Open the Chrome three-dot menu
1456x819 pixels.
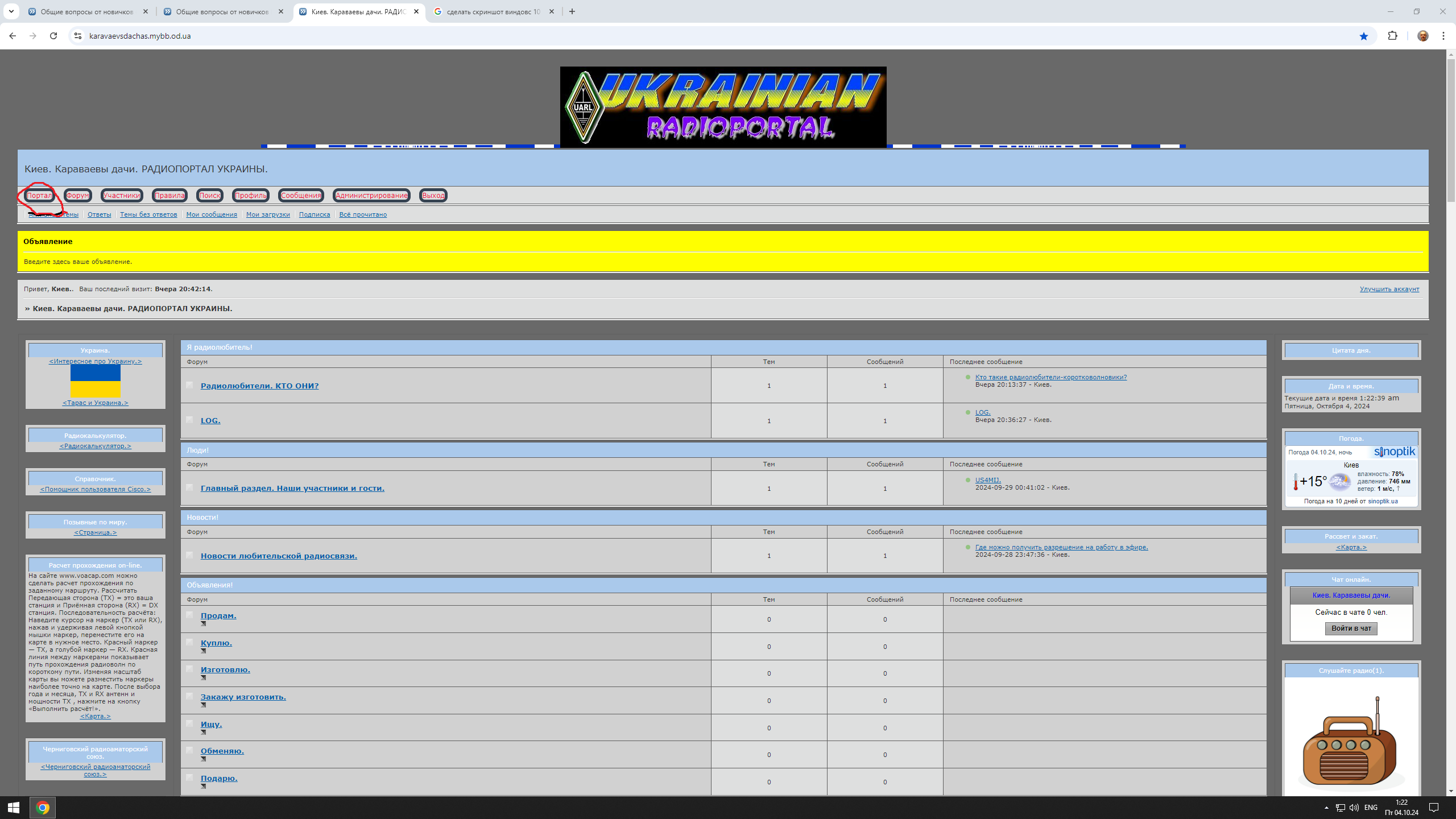click(1443, 36)
